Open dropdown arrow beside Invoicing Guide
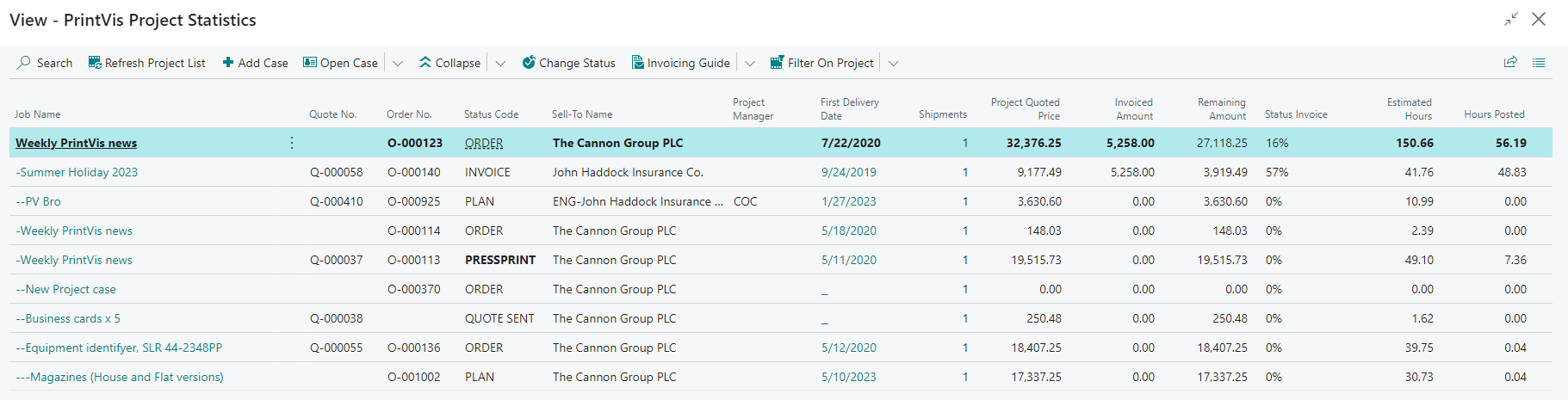This screenshot has height=400, width=1568. [750, 64]
